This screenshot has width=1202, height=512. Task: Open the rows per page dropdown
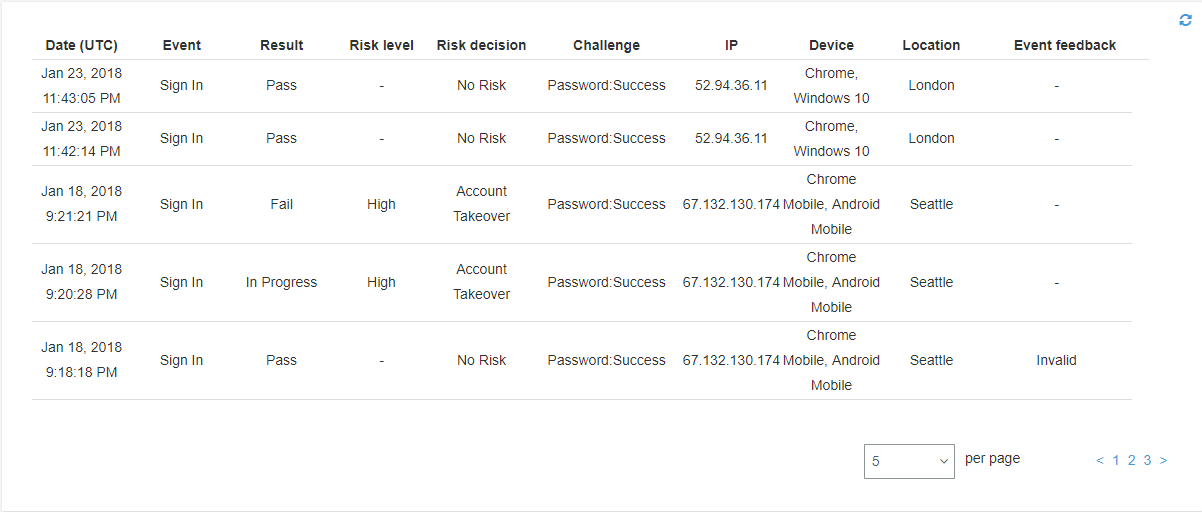click(908, 461)
